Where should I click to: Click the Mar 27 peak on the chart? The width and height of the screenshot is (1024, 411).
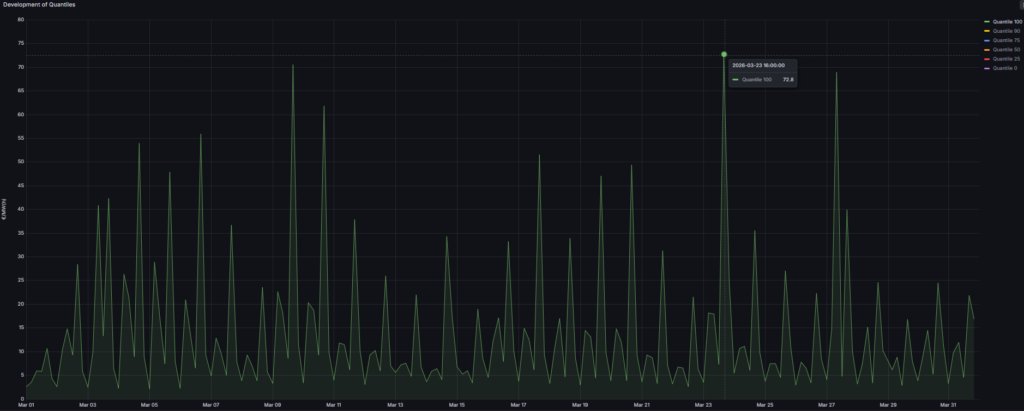[837, 73]
